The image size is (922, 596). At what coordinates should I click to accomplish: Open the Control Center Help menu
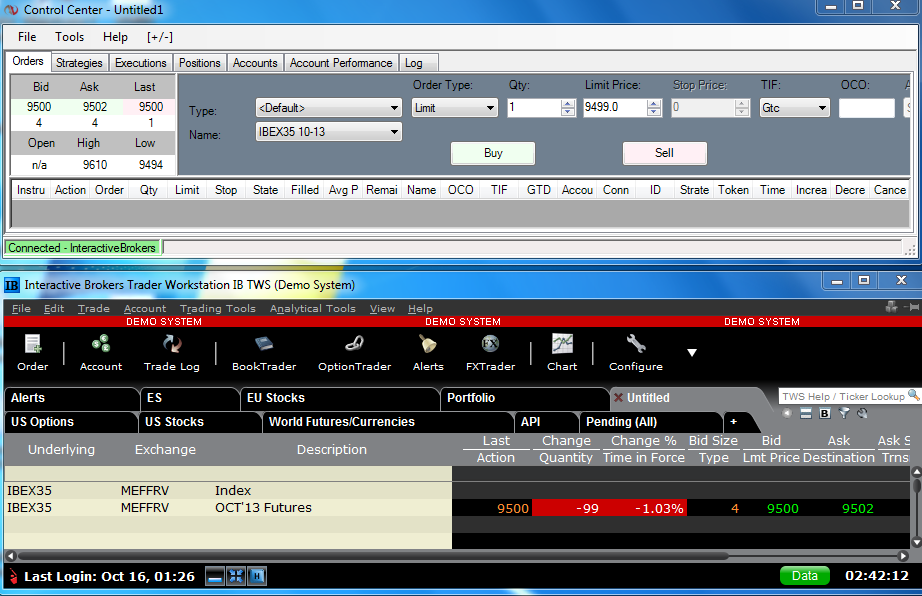pyautogui.click(x=115, y=37)
